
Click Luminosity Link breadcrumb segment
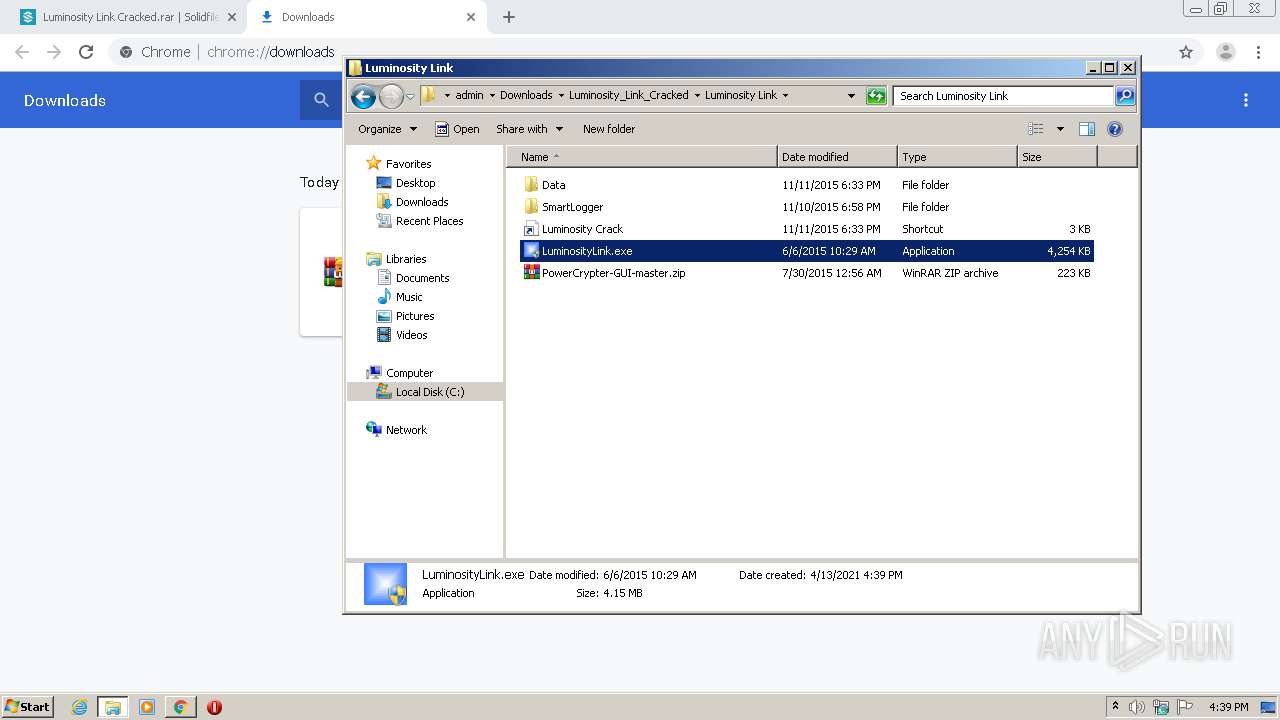(741, 96)
